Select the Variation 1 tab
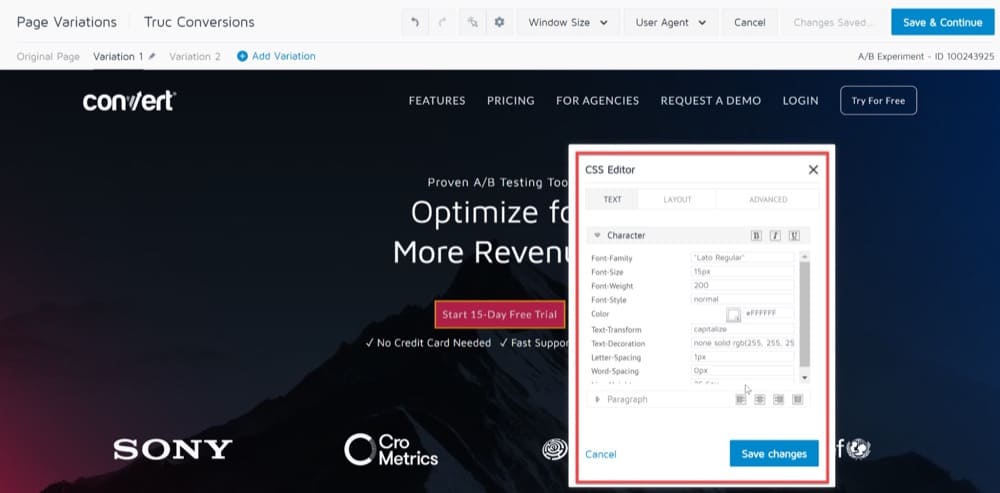 (118, 56)
